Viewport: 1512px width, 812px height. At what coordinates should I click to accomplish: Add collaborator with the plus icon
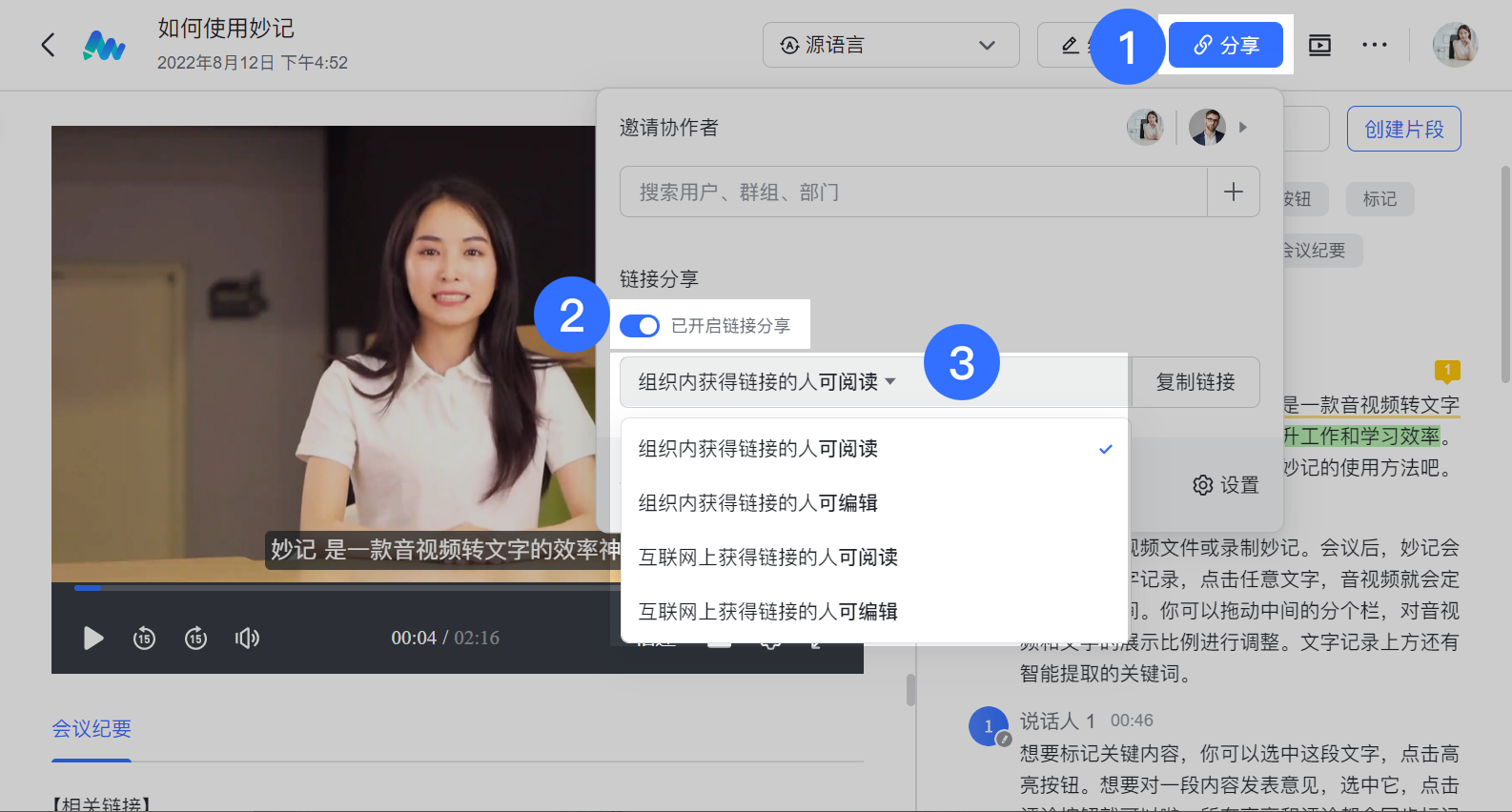pyautogui.click(x=1234, y=192)
